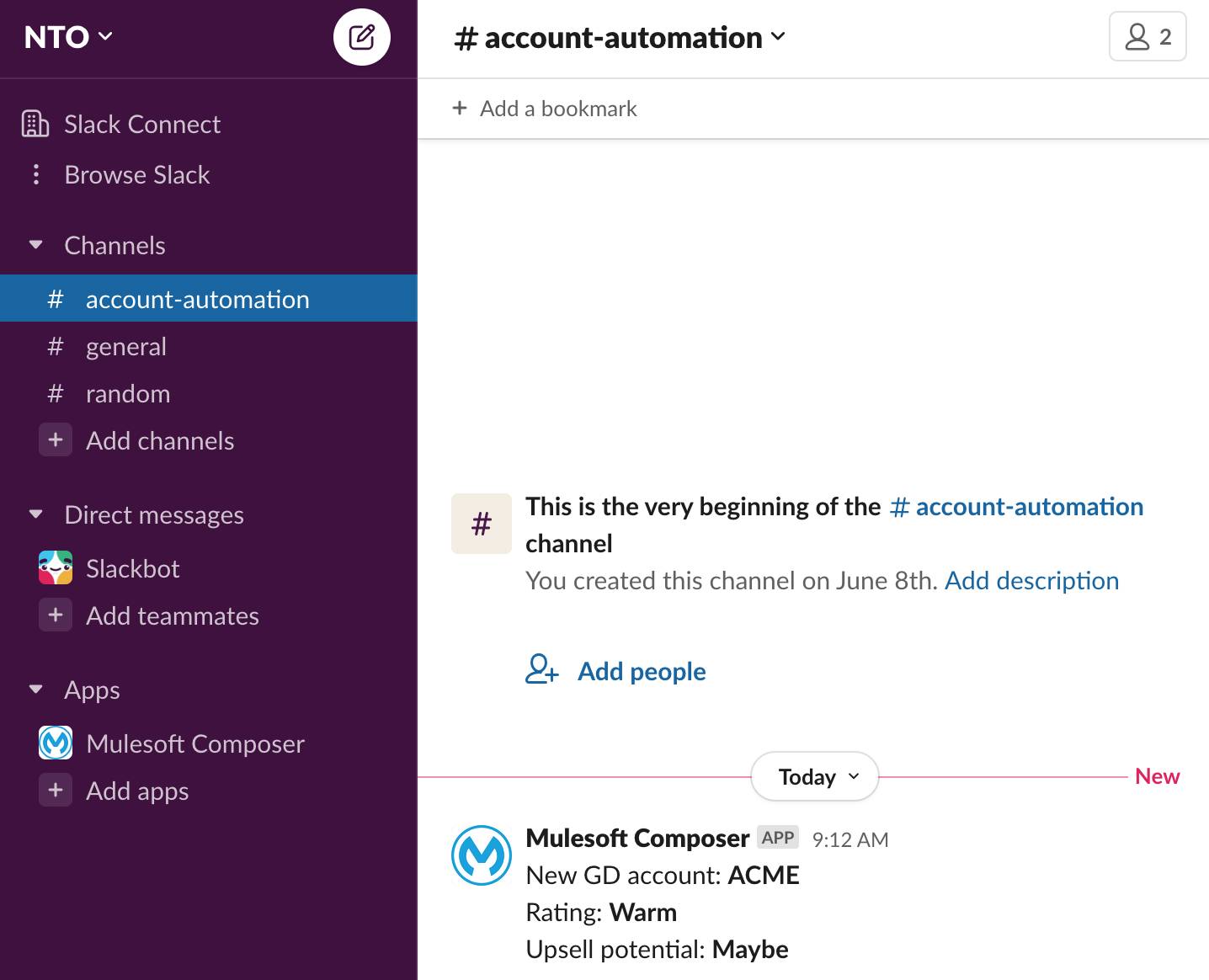Click the Mulesoft Composer logo in sidebar

(56, 743)
